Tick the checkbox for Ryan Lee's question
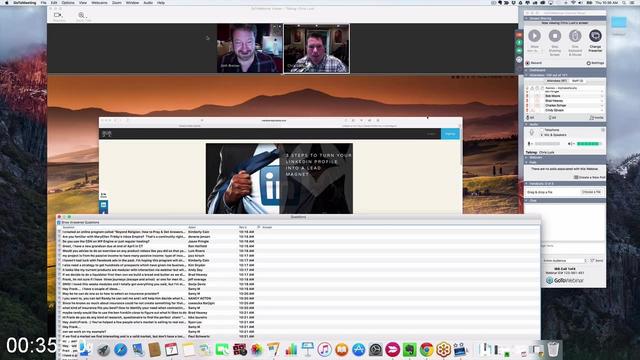 59,322
